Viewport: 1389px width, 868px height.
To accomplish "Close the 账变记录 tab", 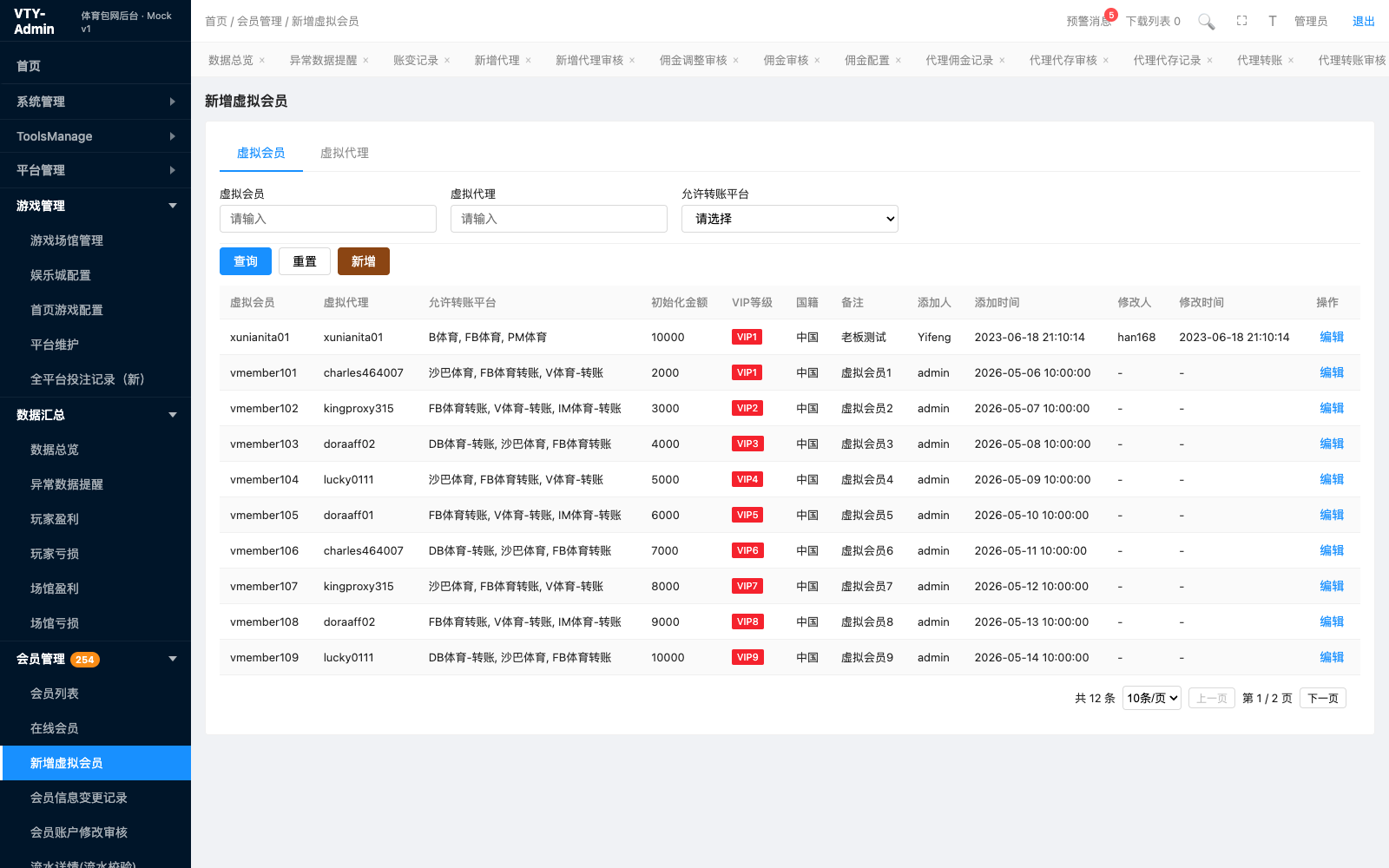I will 447,60.
